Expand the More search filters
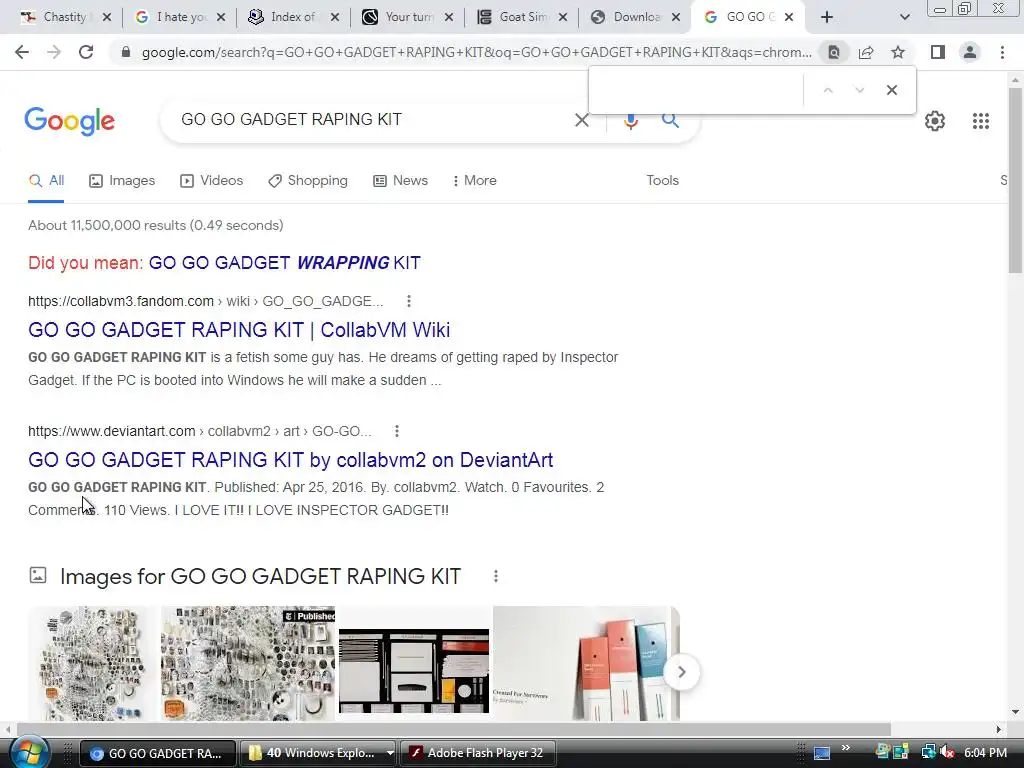 point(475,181)
